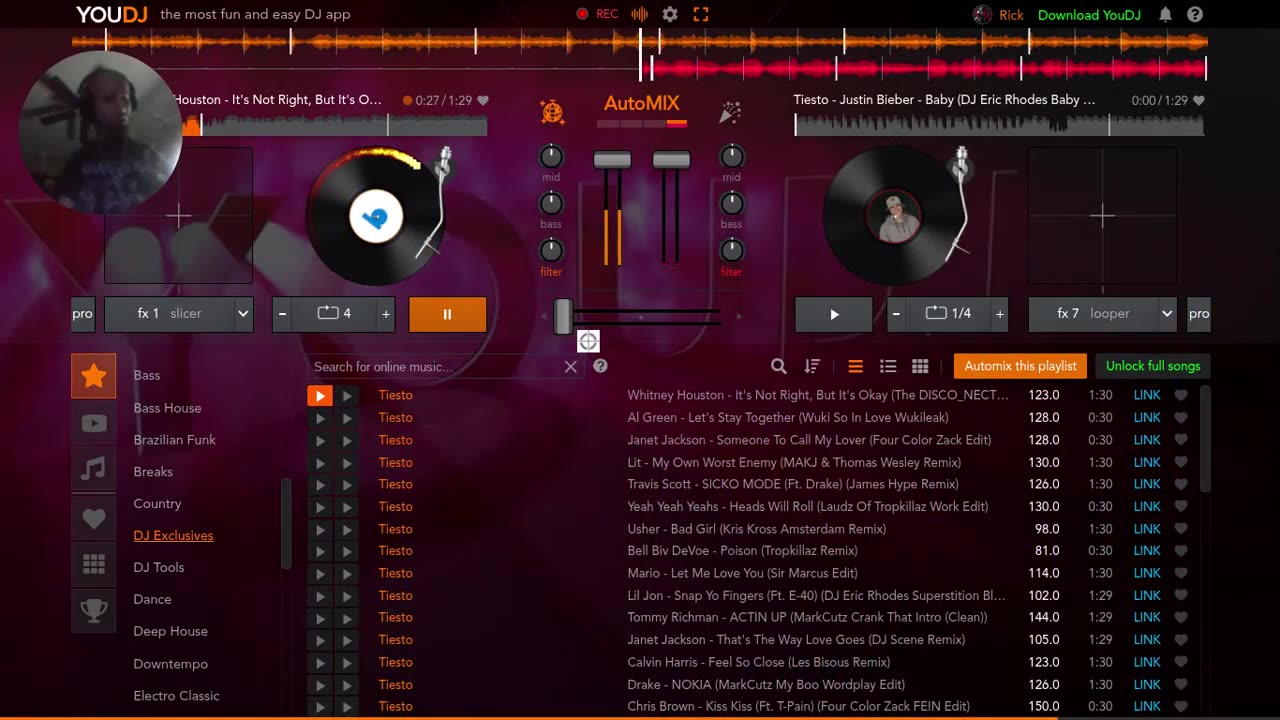The width and height of the screenshot is (1280, 720).
Task: Toggle fullscreen mode icon
Action: click(x=701, y=14)
